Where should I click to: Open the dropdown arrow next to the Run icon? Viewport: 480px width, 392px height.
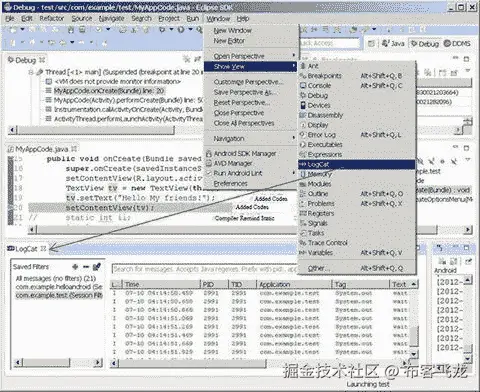click(190, 29)
